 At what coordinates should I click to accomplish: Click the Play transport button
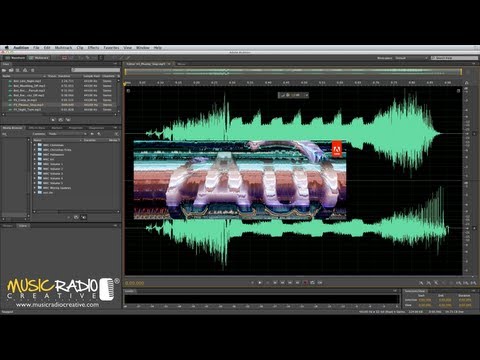pos(260,283)
